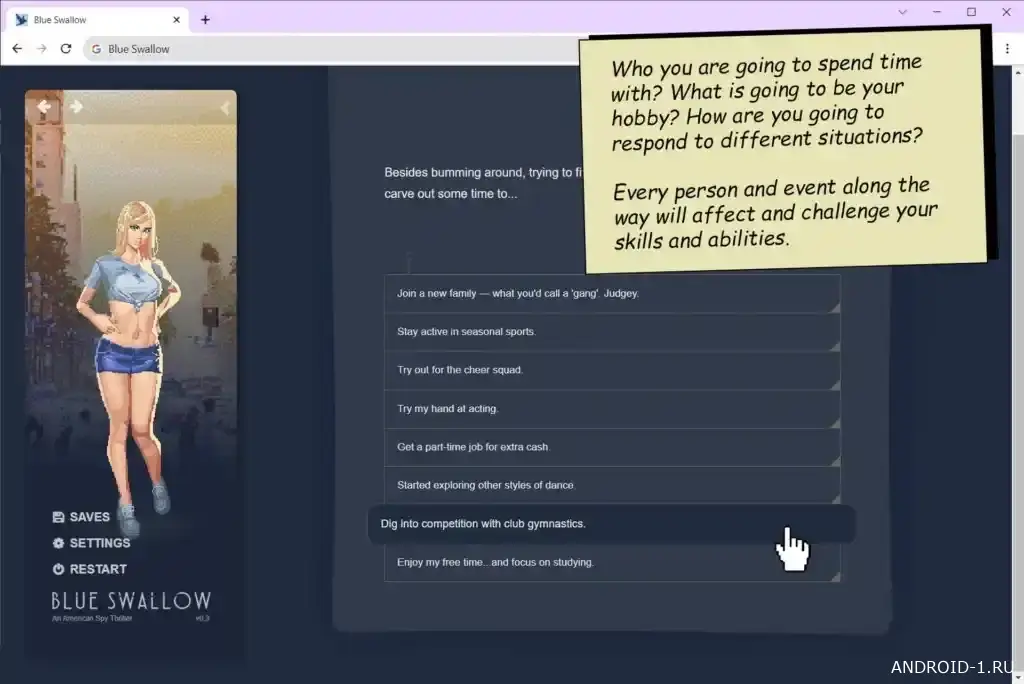The height and width of the screenshot is (684, 1024).
Task: Go back using browser back arrow
Action: [17, 48]
